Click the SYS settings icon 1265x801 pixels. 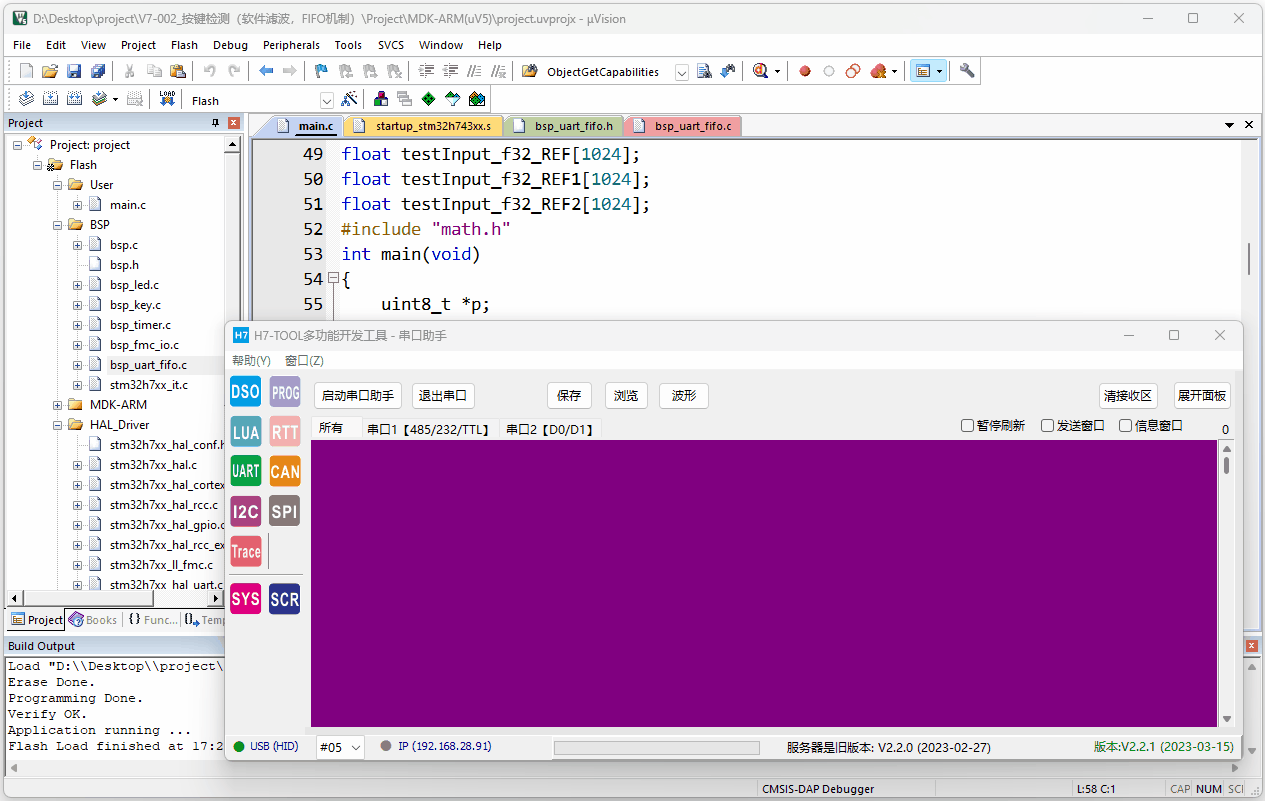pos(245,599)
